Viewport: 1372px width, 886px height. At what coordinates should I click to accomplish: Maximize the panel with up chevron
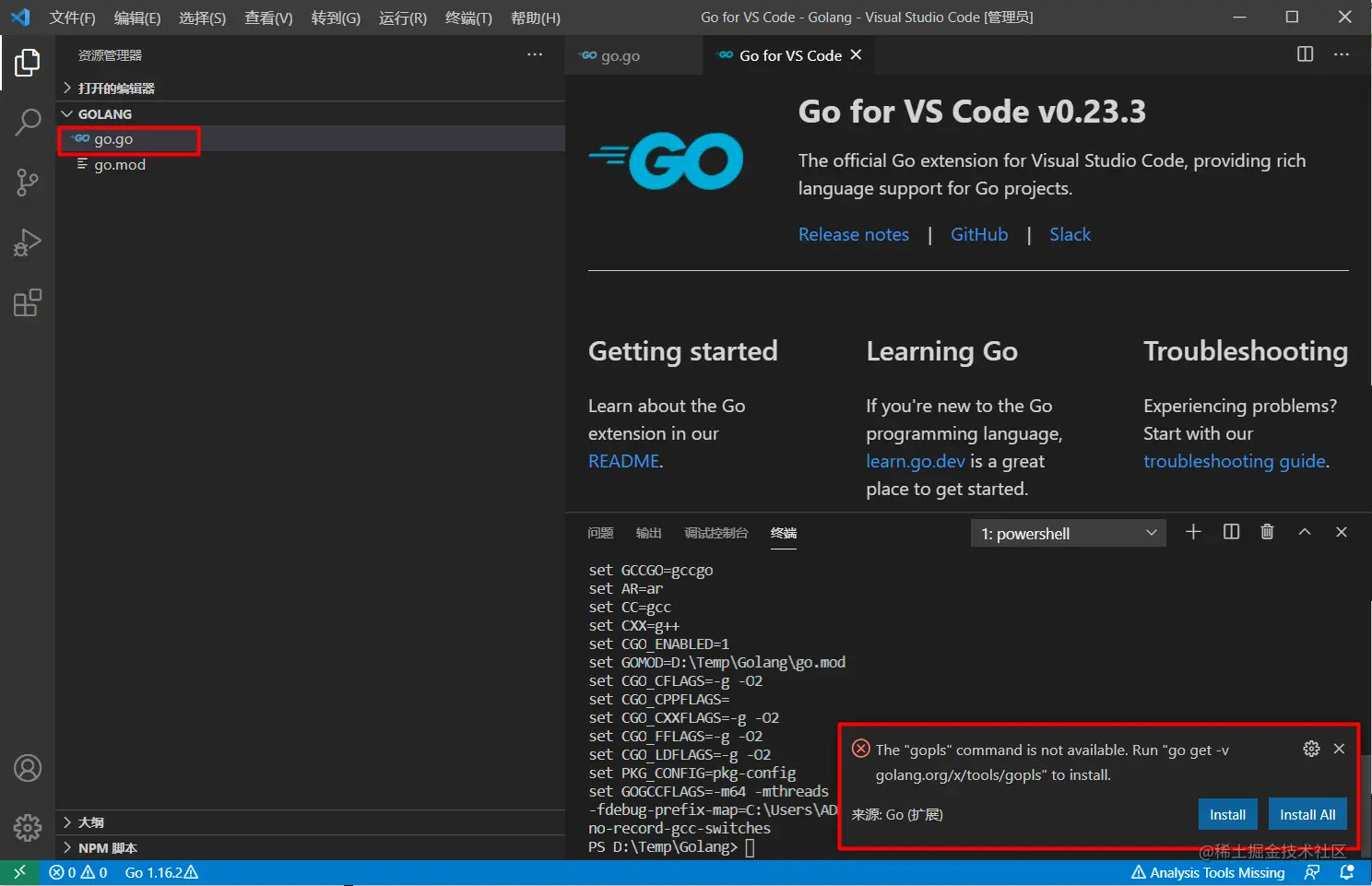(1305, 532)
